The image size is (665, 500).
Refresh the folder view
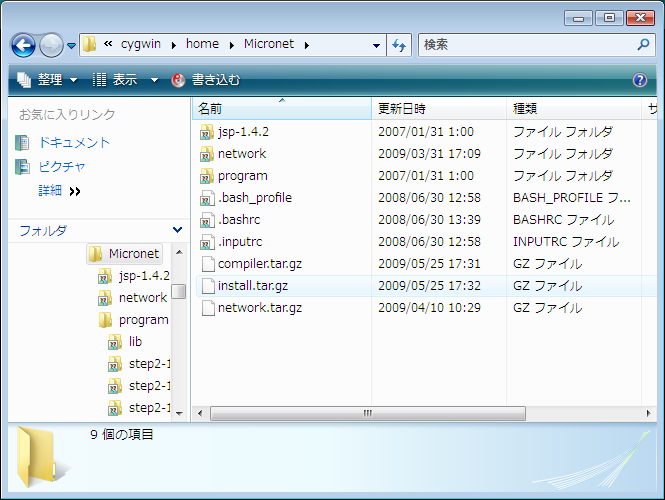pyautogui.click(x=399, y=45)
